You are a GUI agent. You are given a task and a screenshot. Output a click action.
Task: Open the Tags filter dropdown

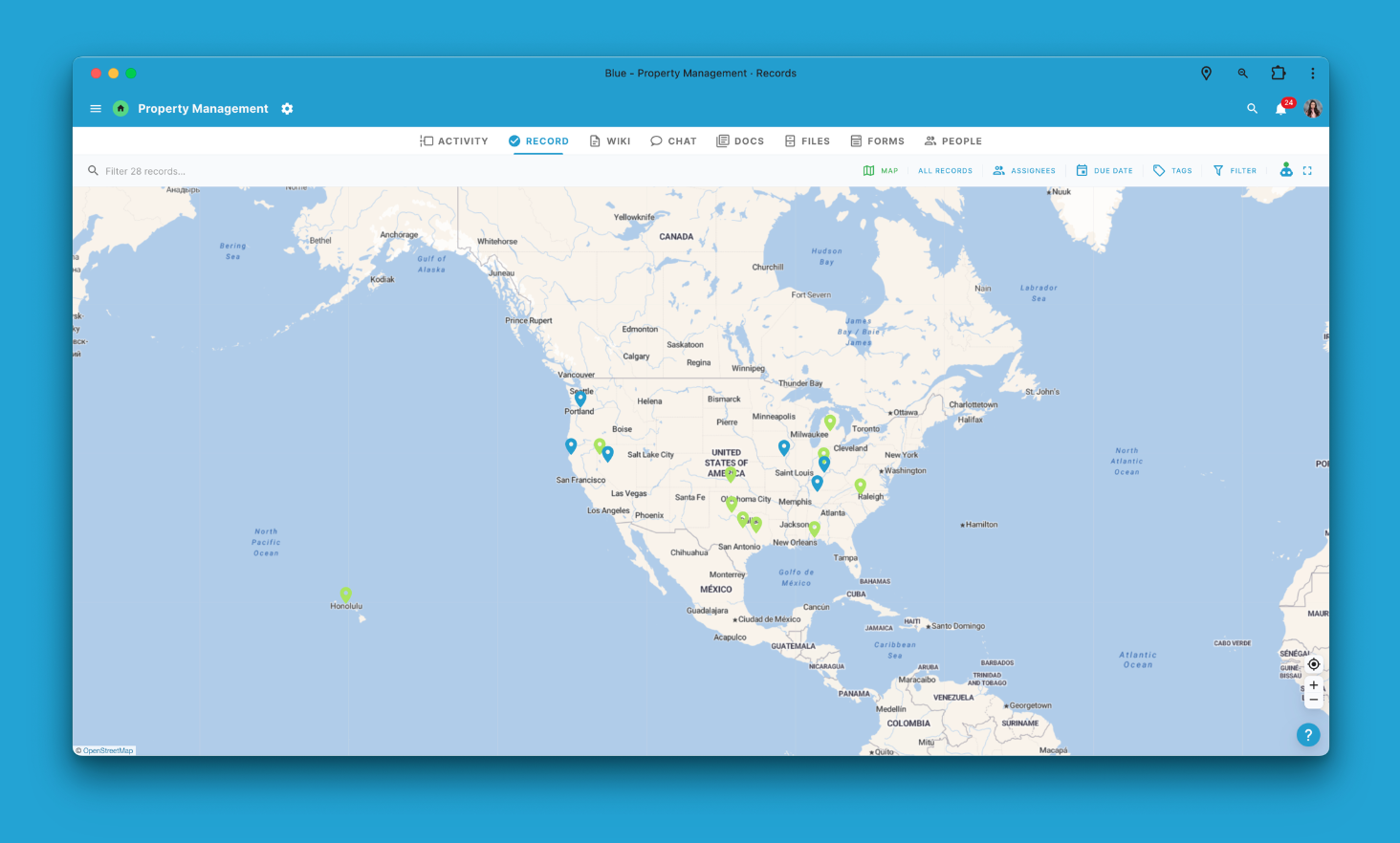tap(1172, 171)
